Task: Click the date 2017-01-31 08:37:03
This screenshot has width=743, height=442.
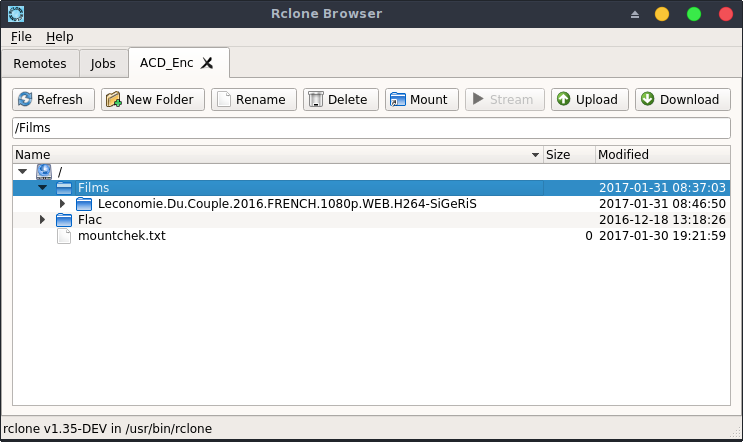Action: (662, 188)
